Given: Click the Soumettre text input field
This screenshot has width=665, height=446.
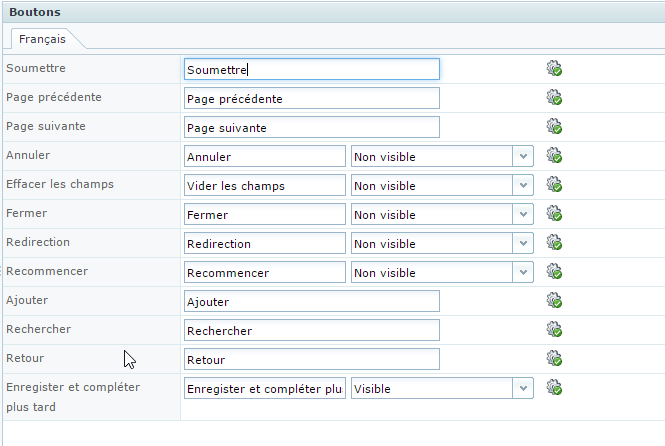Looking at the screenshot, I should (x=312, y=69).
